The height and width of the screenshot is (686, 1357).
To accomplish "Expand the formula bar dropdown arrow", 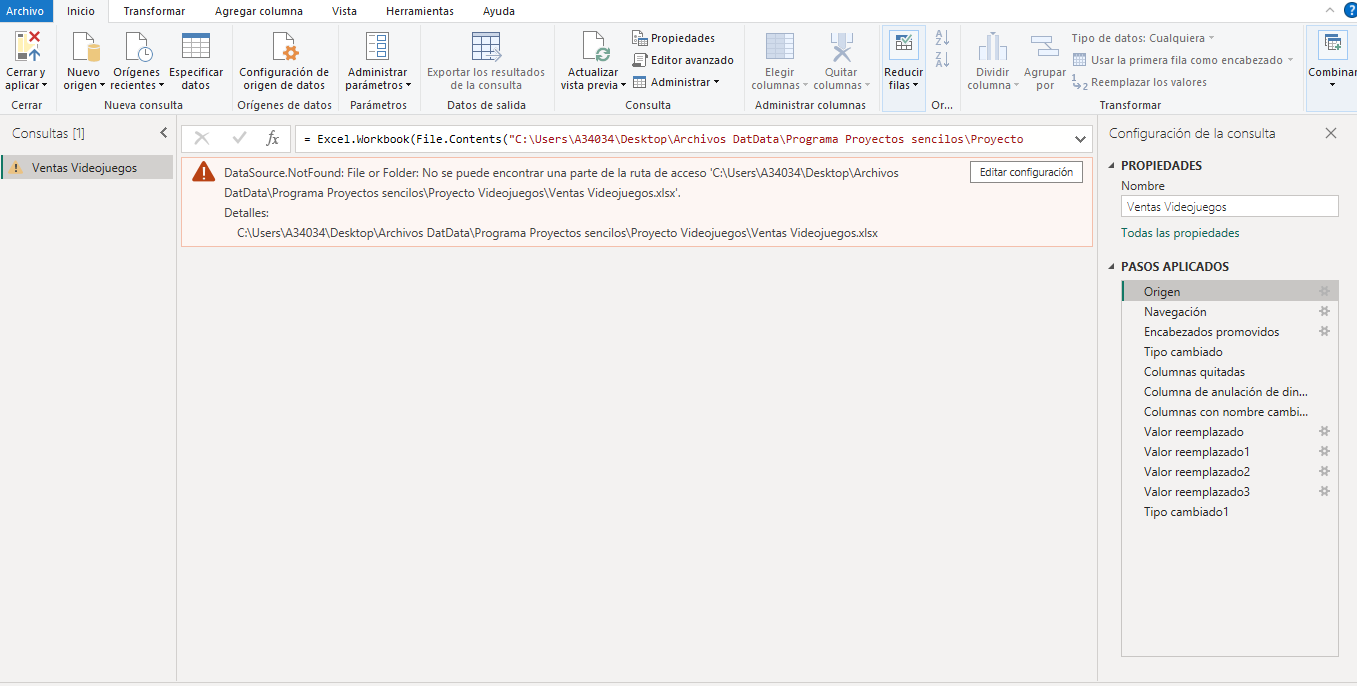I will pos(1080,139).
